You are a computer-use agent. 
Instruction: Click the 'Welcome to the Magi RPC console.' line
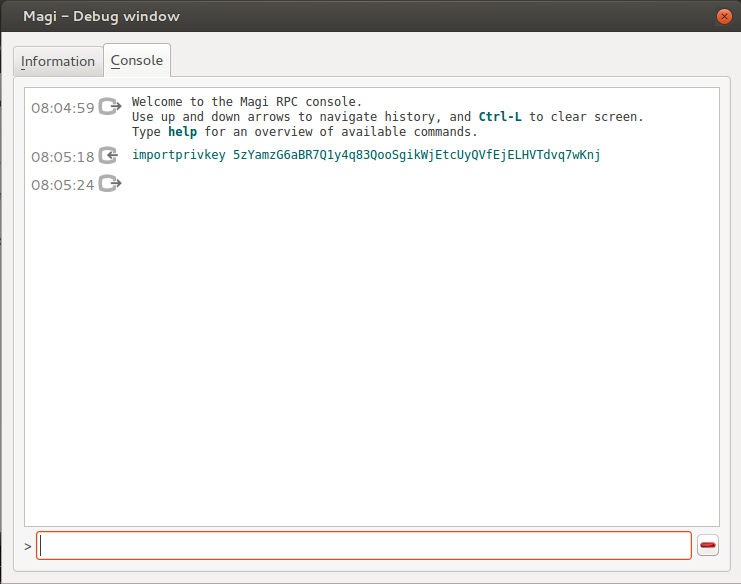247,102
